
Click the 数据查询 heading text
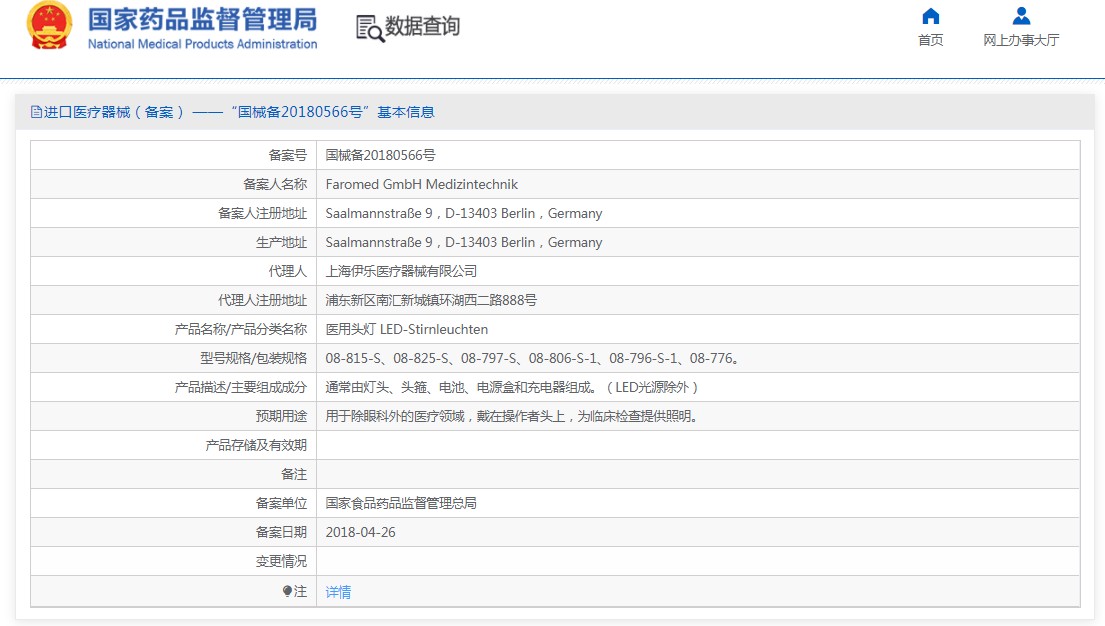[422, 26]
